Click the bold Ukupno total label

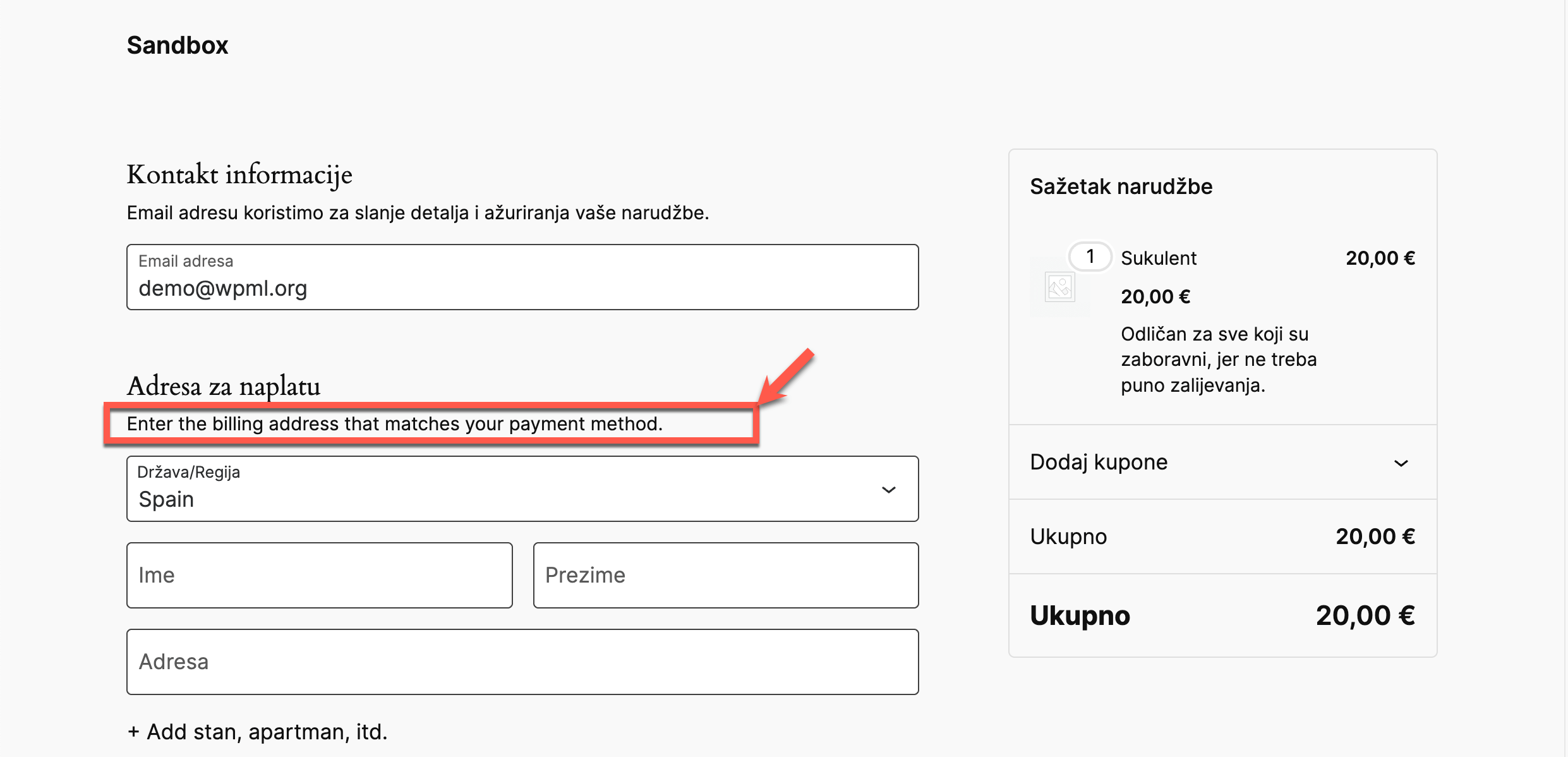(x=1080, y=616)
